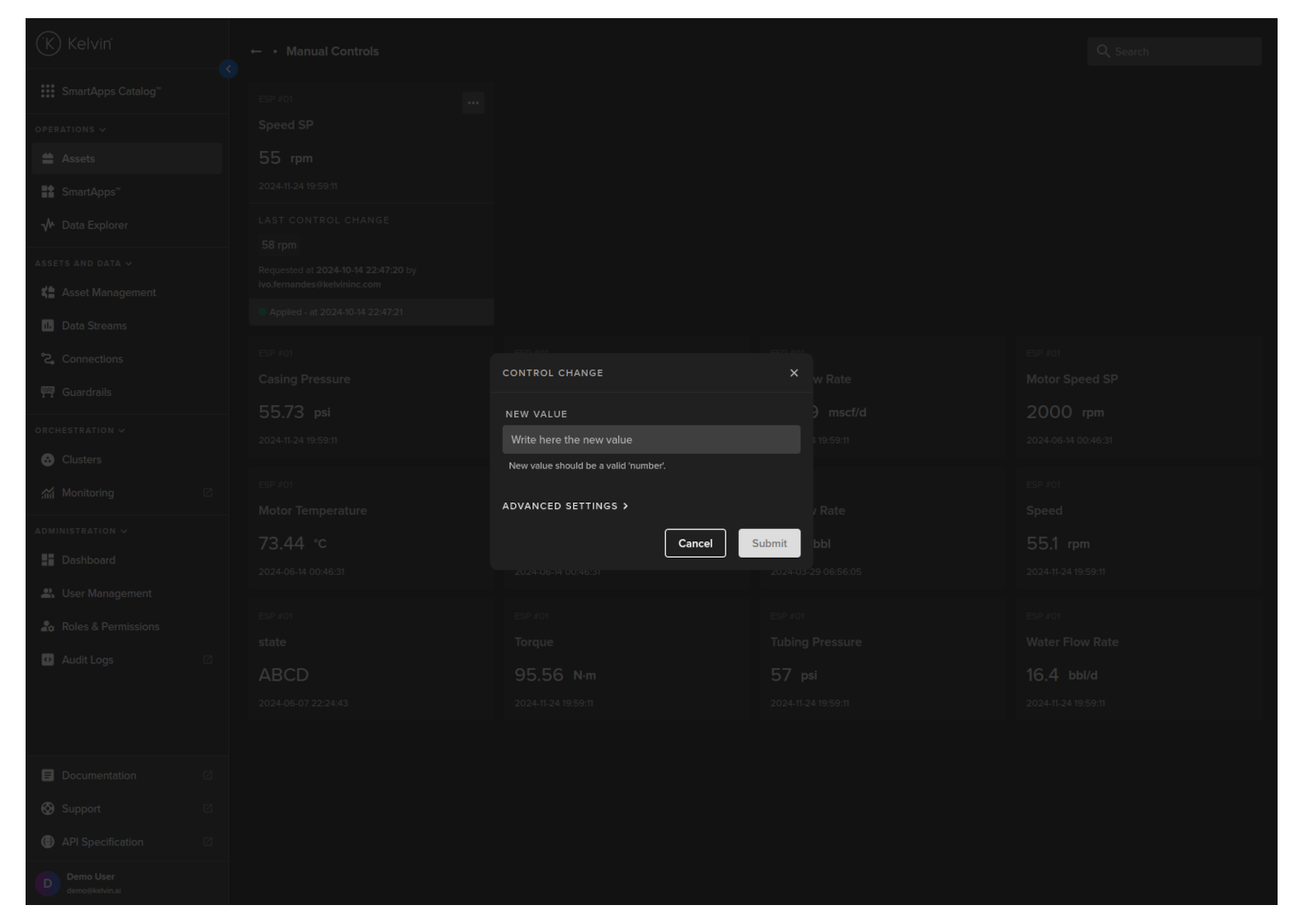Click the Data Explorer pulse icon
This screenshot has height=924, width=1304.
pos(48,225)
